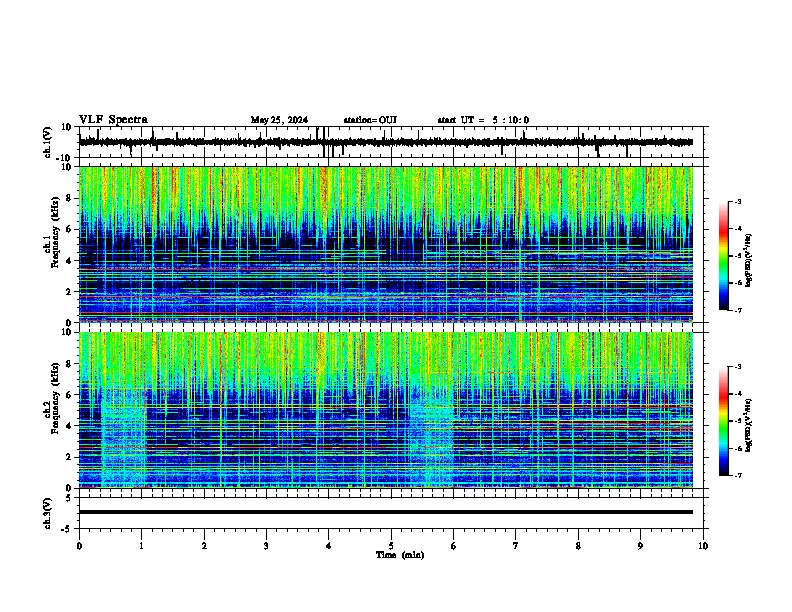The height and width of the screenshot is (612, 792).
Task: Click the "3" tick on the time axis
Action: click(266, 546)
